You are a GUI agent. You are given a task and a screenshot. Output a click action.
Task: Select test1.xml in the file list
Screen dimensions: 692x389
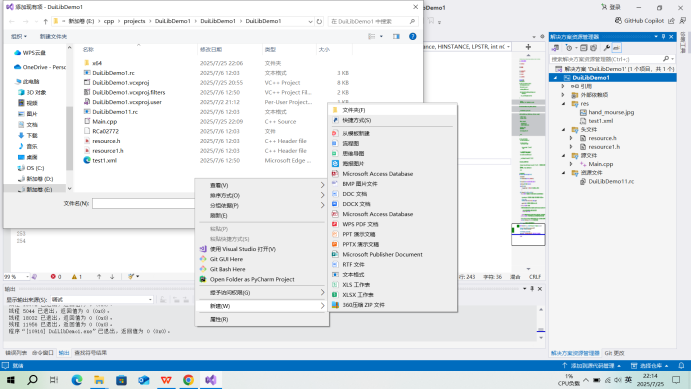click(x=105, y=160)
